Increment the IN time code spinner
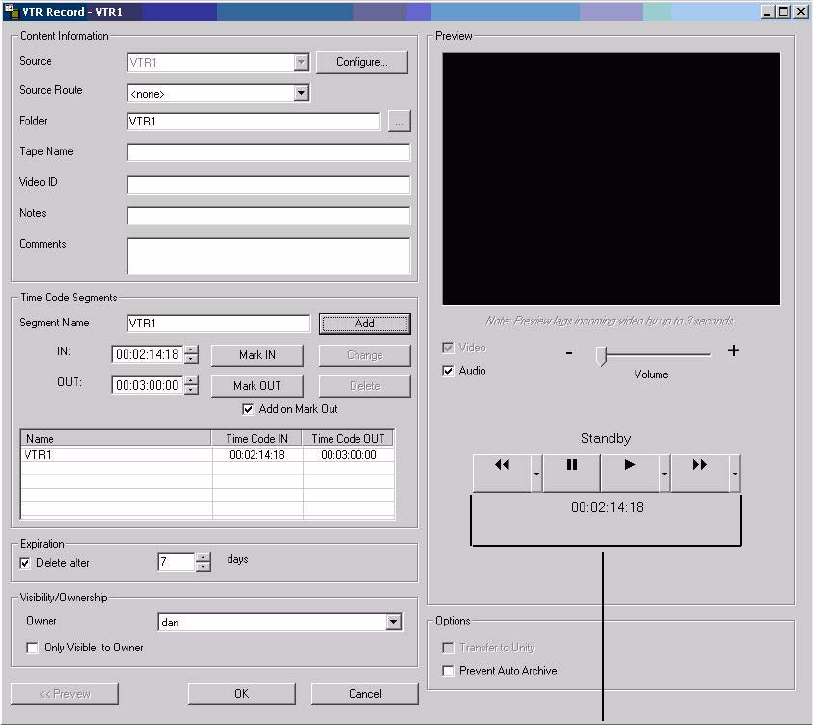 pos(191,350)
